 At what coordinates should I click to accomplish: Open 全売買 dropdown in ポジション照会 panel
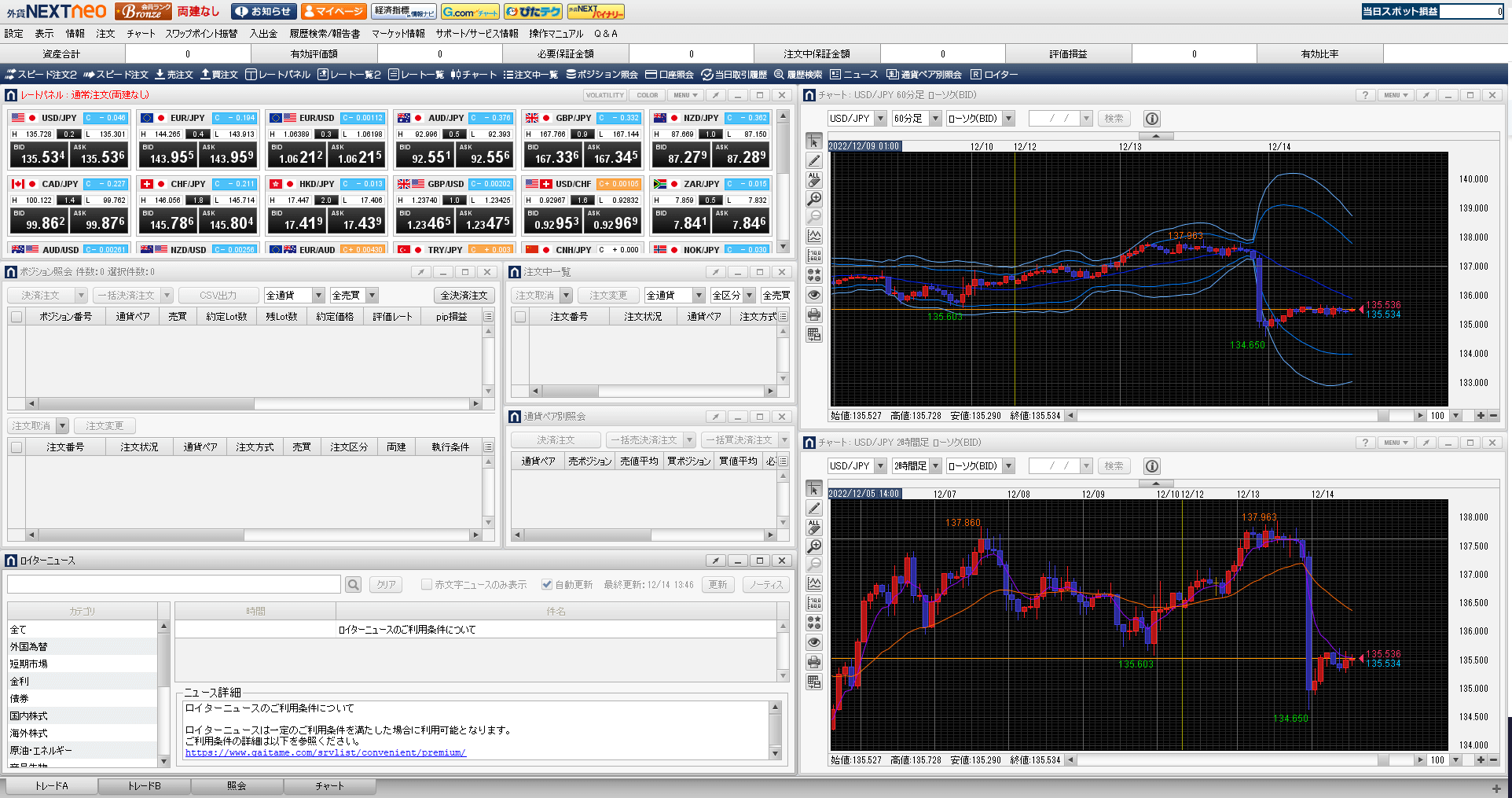[x=372, y=296]
